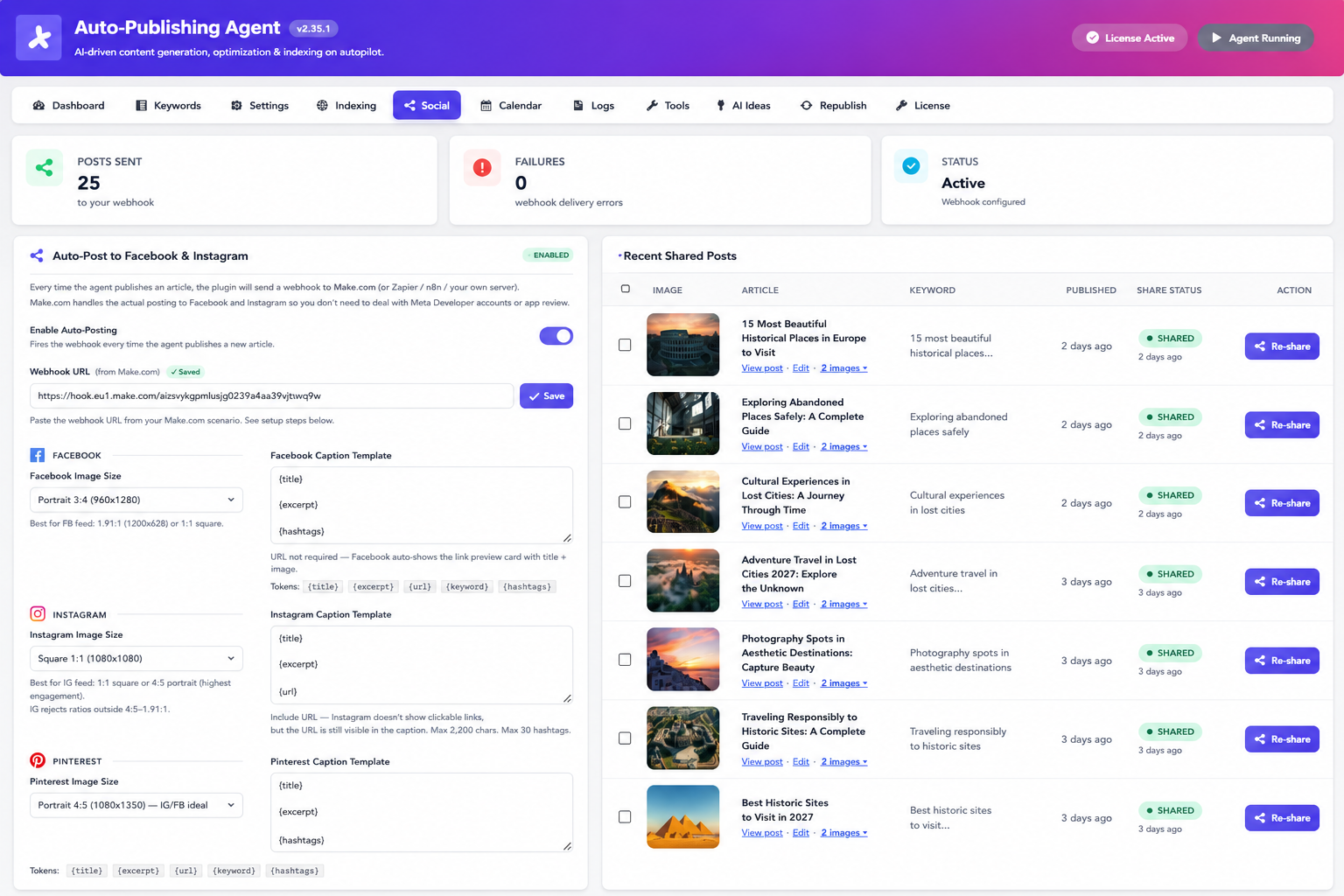
Task: Select the Social tab
Action: pyautogui.click(x=427, y=105)
